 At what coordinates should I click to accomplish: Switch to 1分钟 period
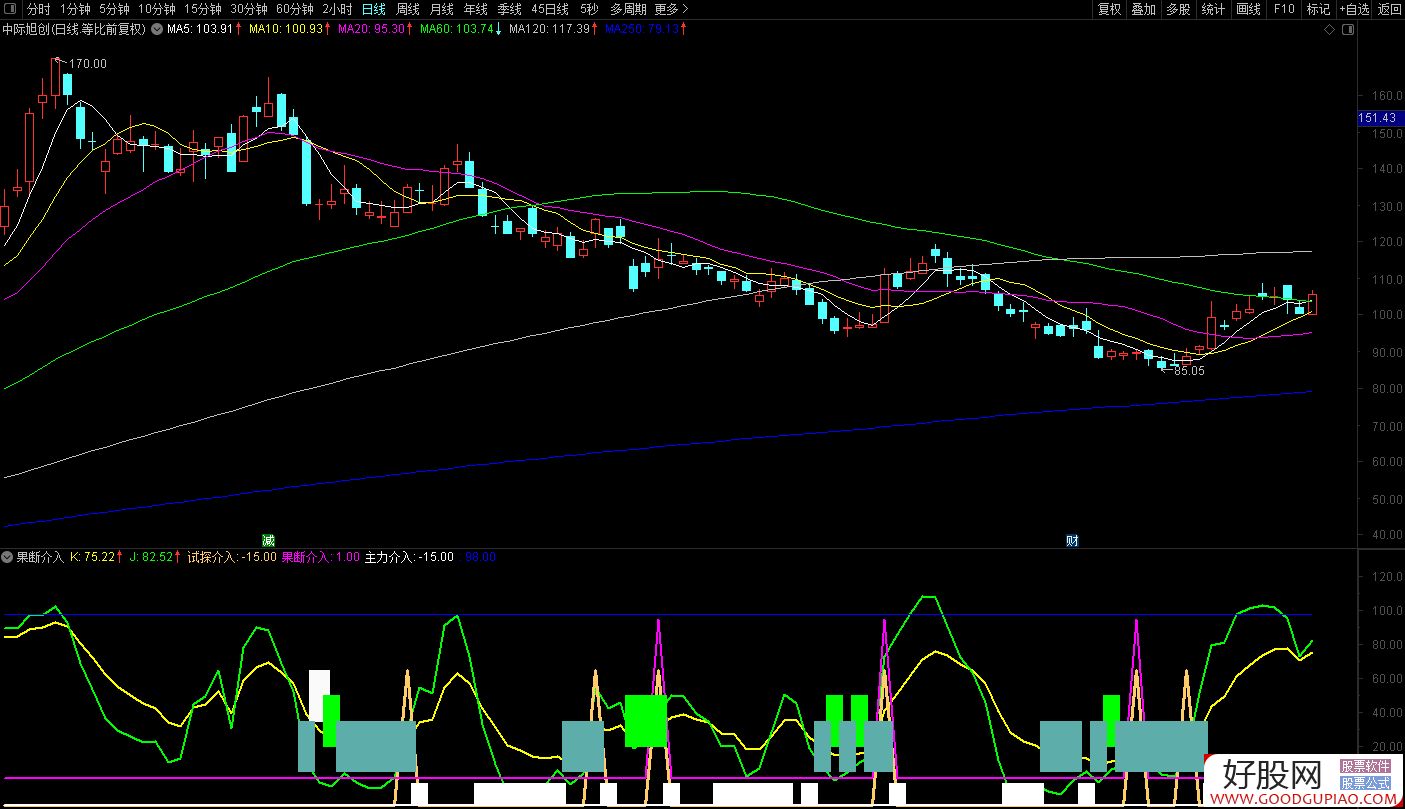(x=75, y=9)
